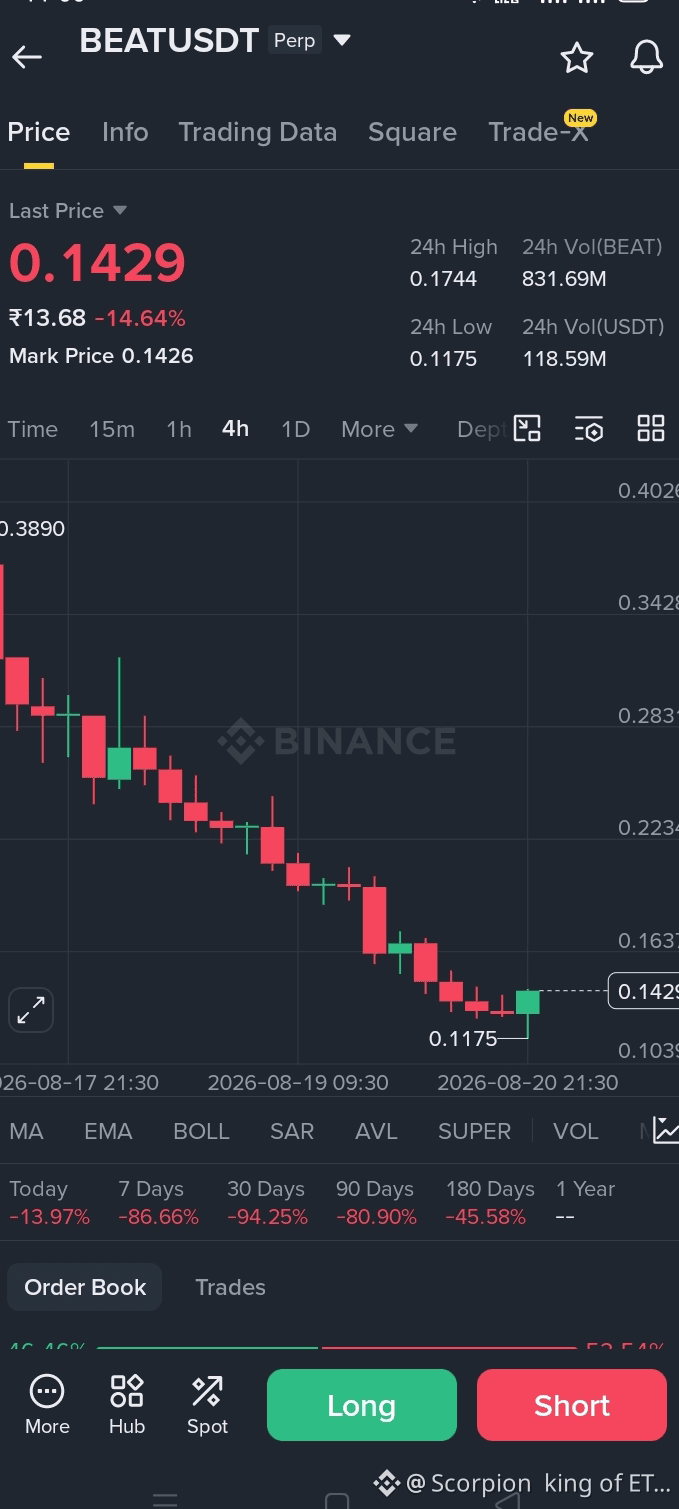Enable VOL indicator
Screen dimensions: 679x1509
click(x=576, y=1131)
